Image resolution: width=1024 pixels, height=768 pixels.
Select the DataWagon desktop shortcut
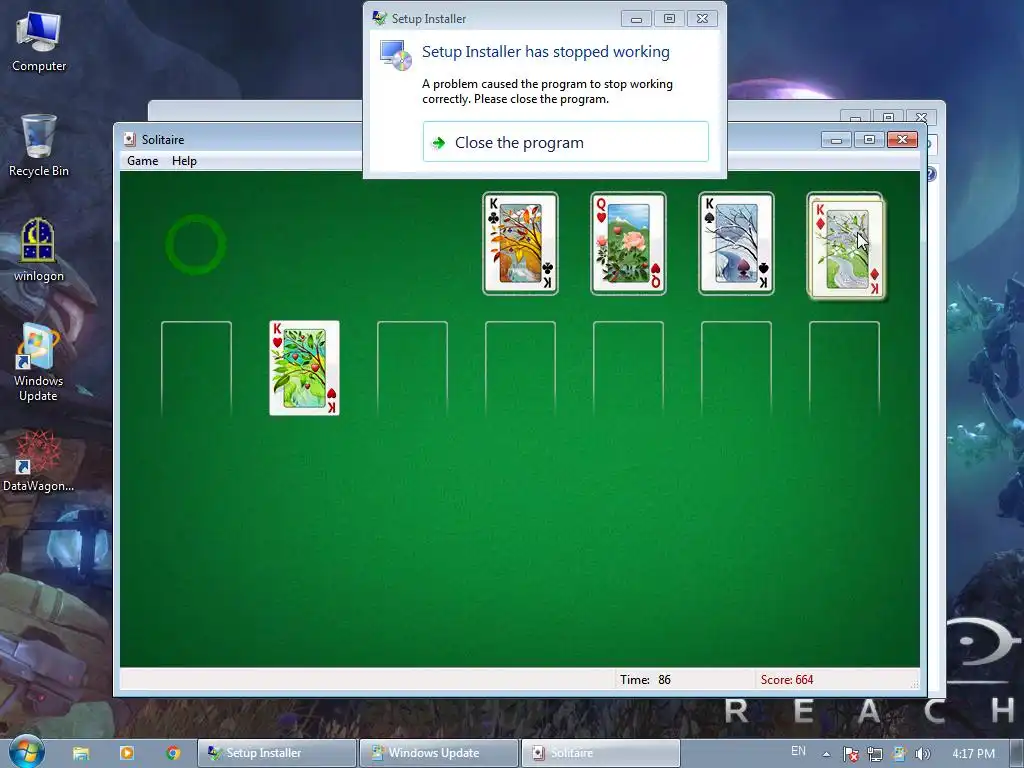(39, 461)
